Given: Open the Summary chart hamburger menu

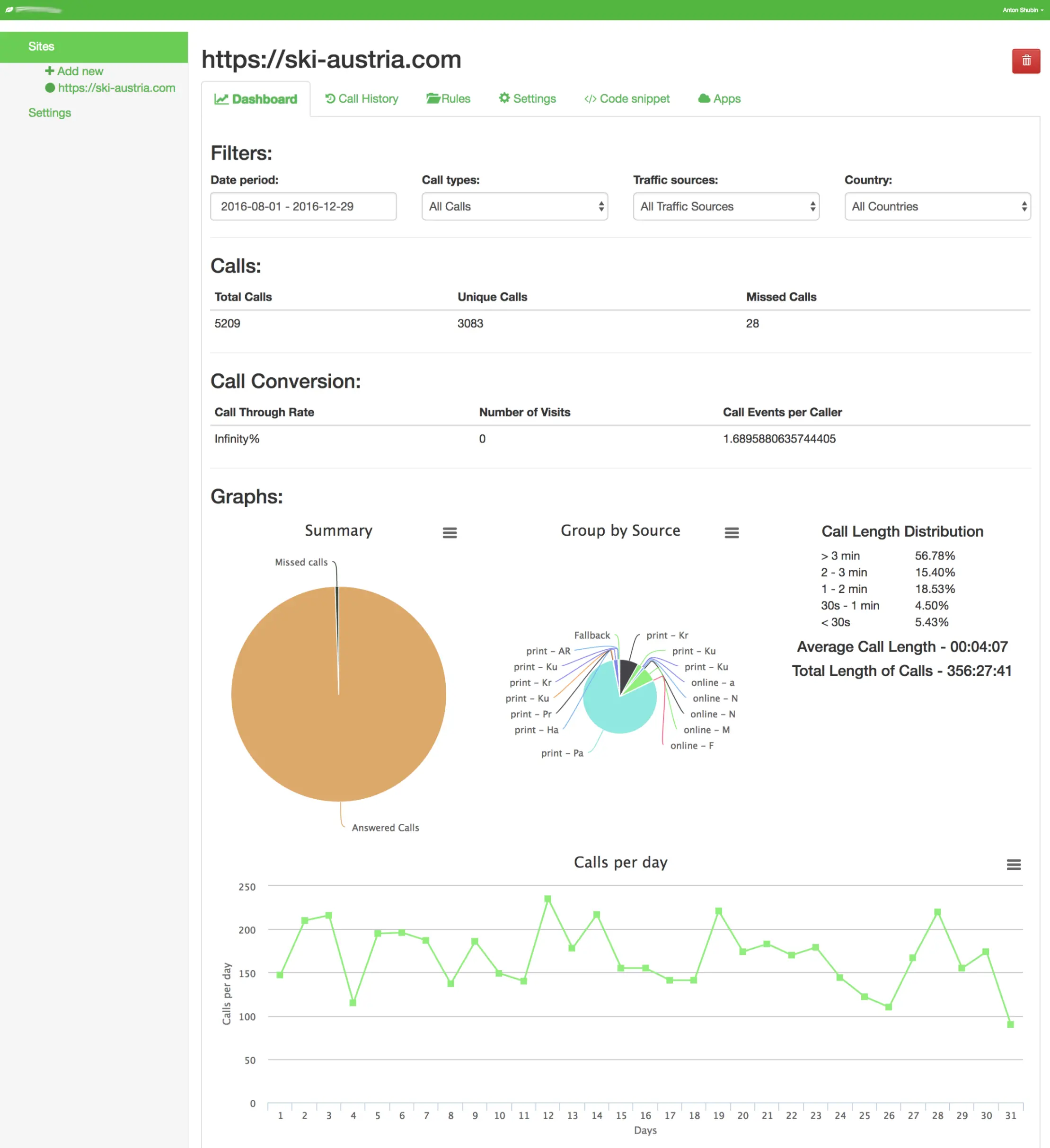Looking at the screenshot, I should 450,532.
